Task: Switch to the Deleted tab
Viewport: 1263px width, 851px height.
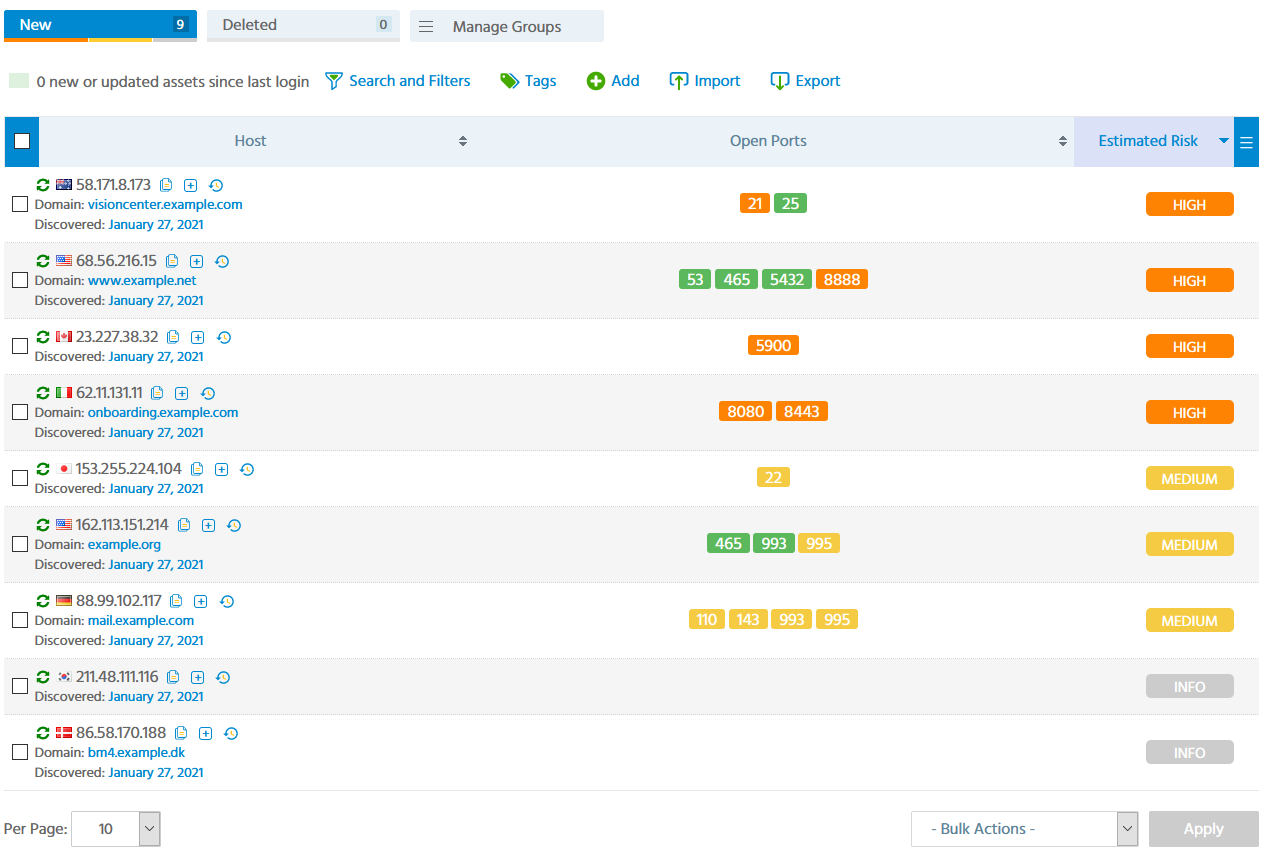Action: pos(303,25)
